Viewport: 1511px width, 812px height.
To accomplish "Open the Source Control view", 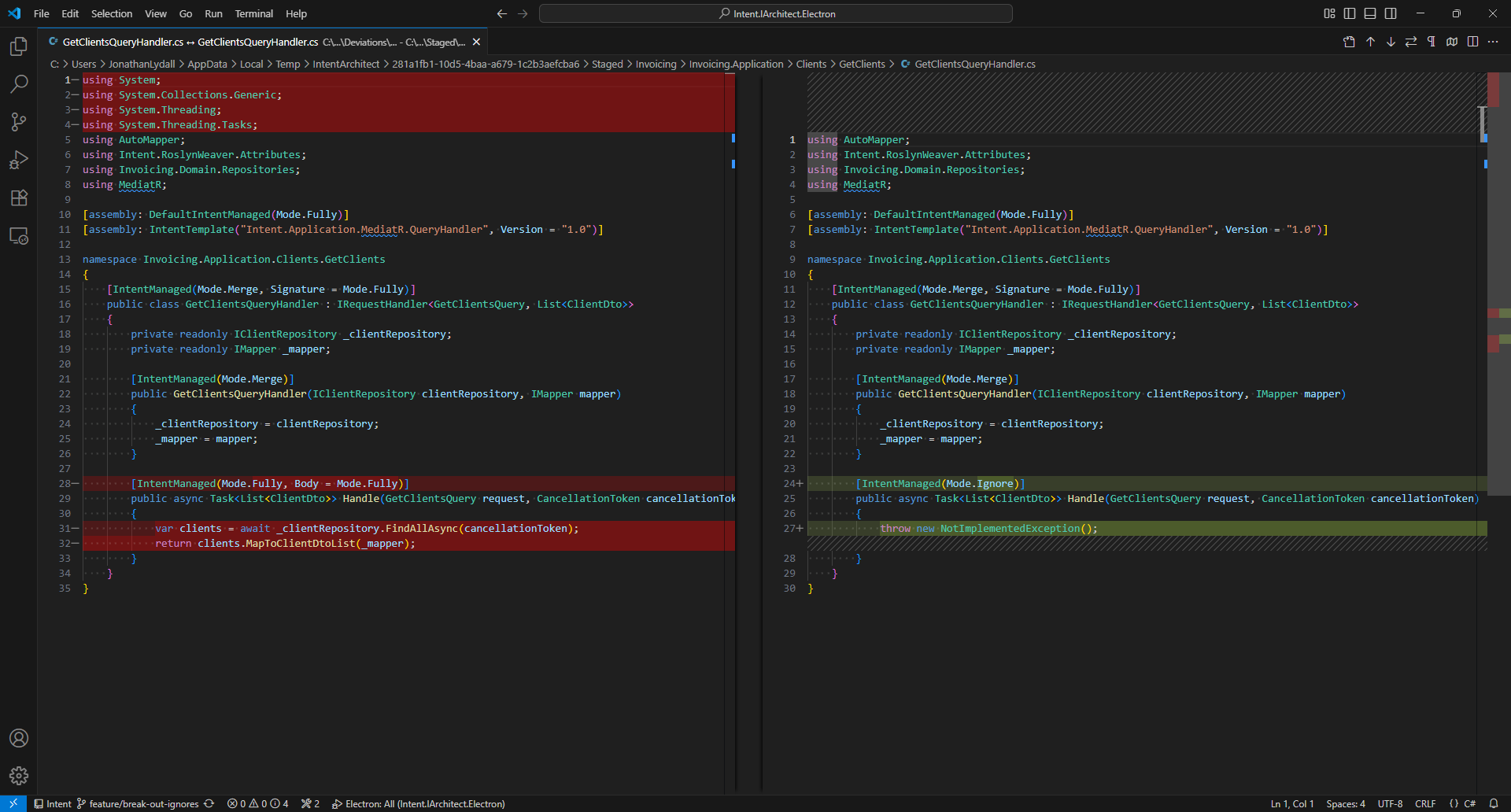I will coord(19,121).
